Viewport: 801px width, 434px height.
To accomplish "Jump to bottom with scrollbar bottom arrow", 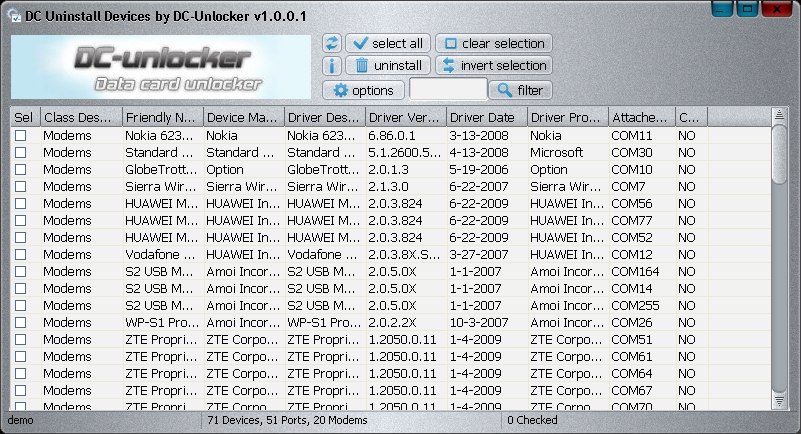I will point(779,401).
